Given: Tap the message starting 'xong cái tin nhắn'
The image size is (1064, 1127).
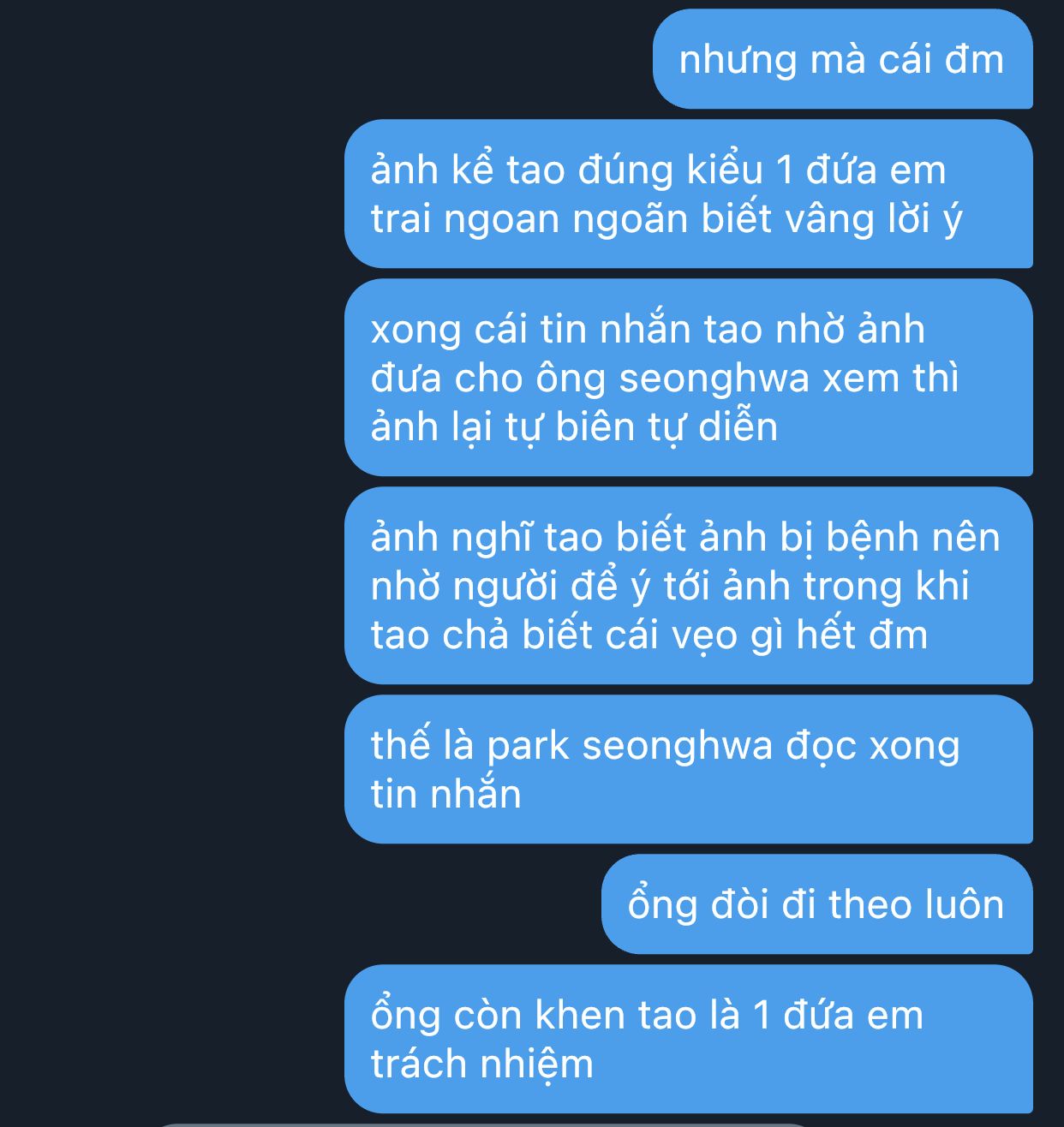Looking at the screenshot, I should point(689,378).
